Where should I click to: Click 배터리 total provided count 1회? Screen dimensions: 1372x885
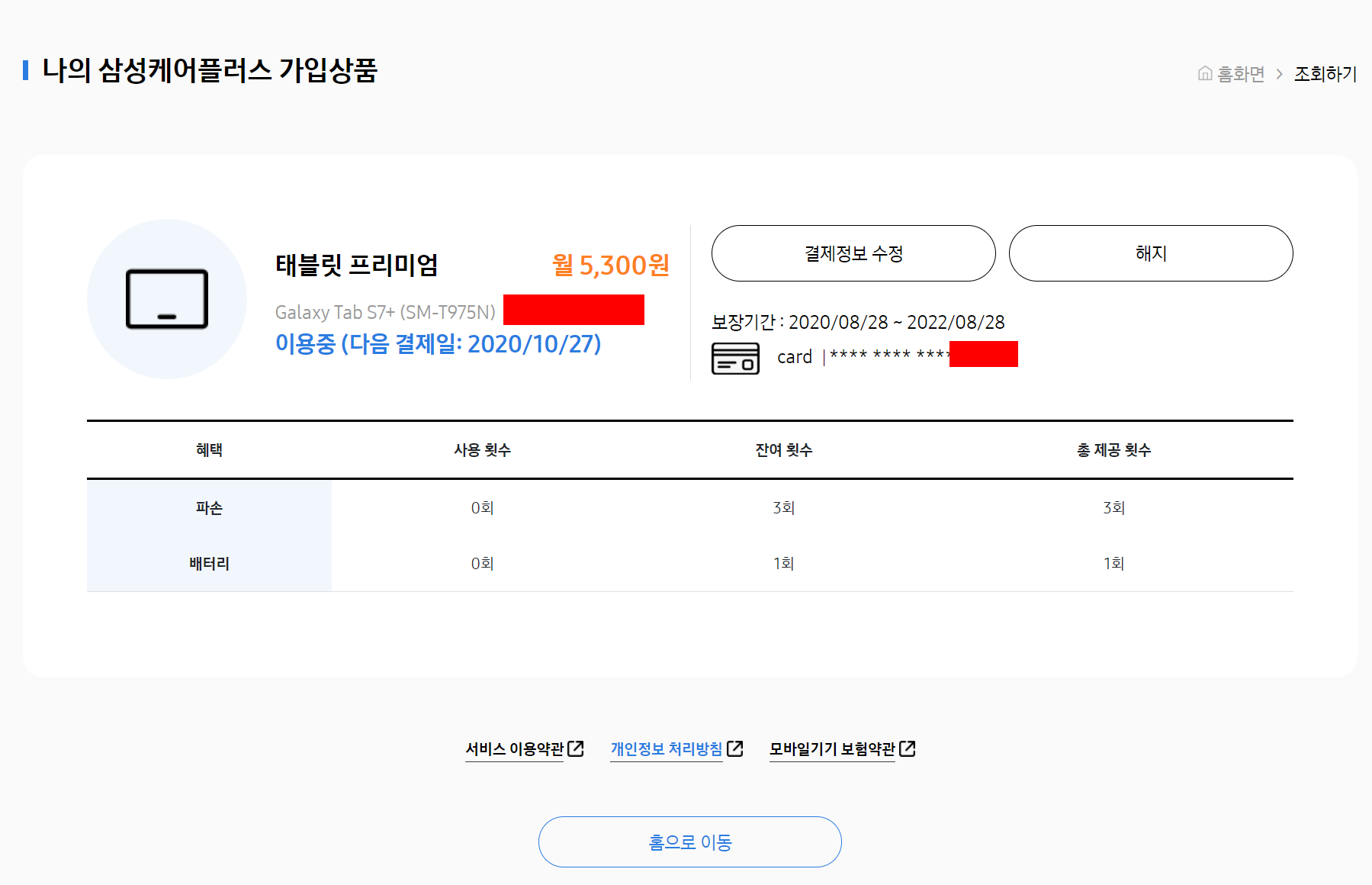(1114, 564)
